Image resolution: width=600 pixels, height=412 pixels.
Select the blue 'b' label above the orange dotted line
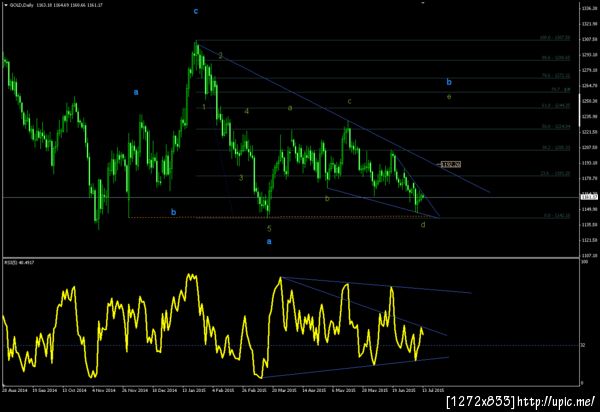[173, 212]
